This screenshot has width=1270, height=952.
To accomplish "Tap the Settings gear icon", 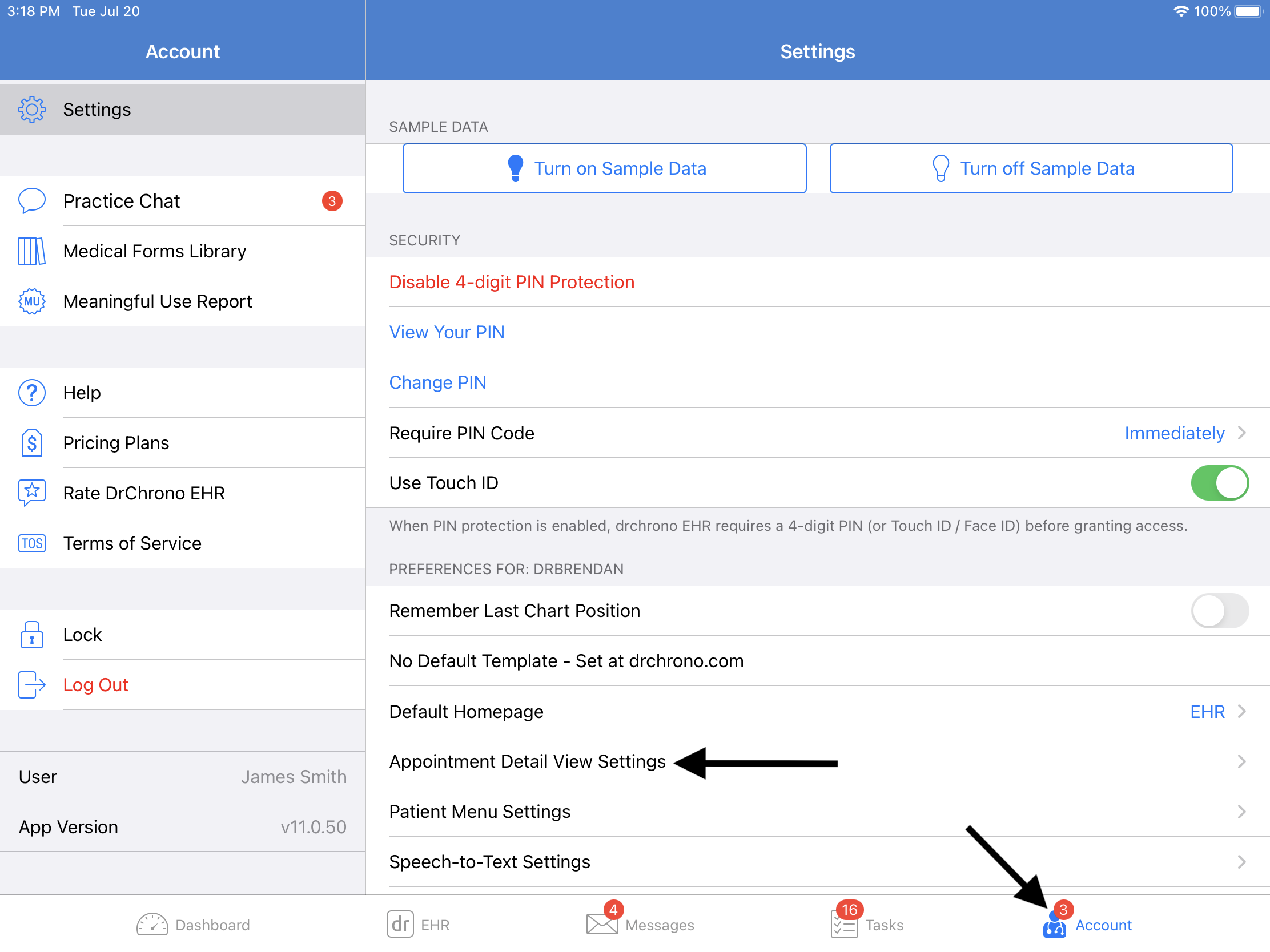I will 32,109.
